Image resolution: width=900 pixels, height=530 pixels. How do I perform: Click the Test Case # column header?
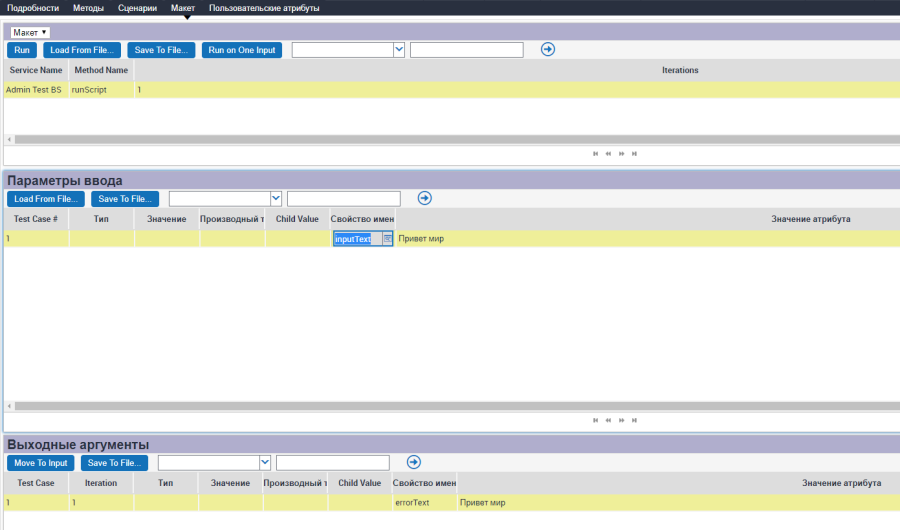[36, 219]
